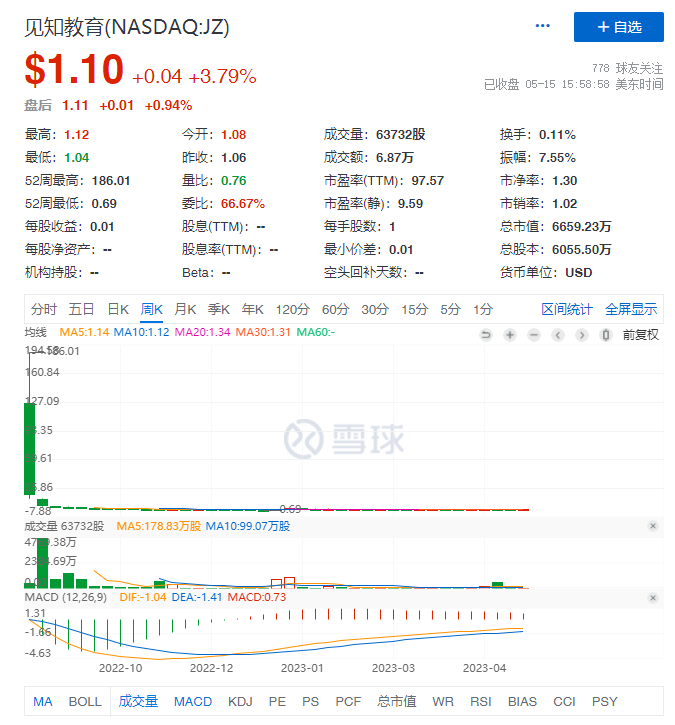Click the 委比 66.67% value

[242, 203]
